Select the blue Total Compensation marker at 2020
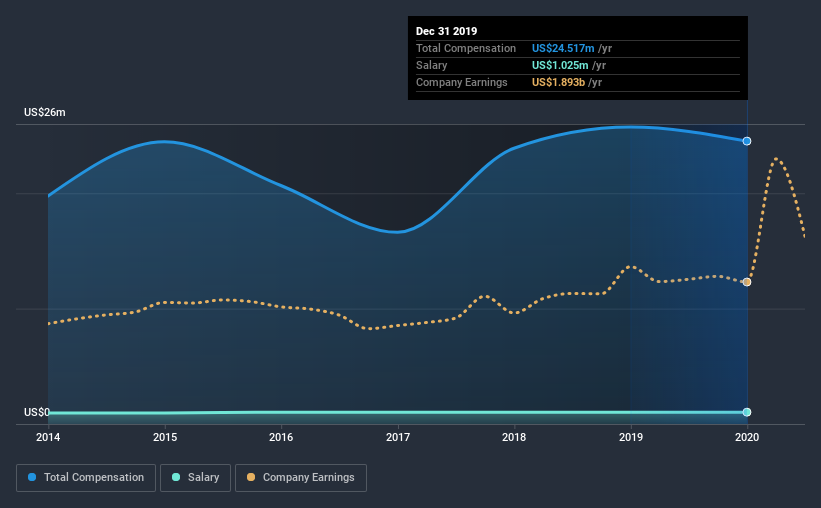The image size is (821, 508). coord(747,141)
